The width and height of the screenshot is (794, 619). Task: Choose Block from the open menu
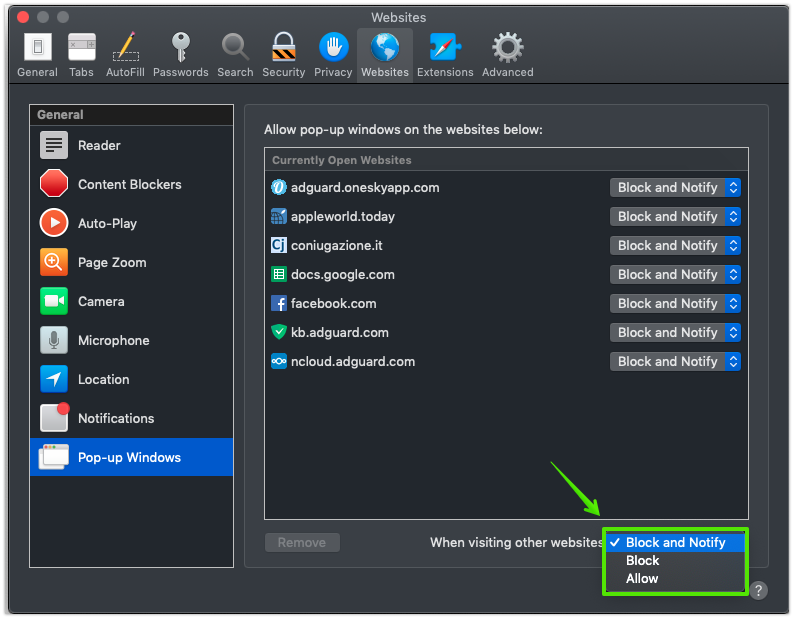tap(643, 560)
